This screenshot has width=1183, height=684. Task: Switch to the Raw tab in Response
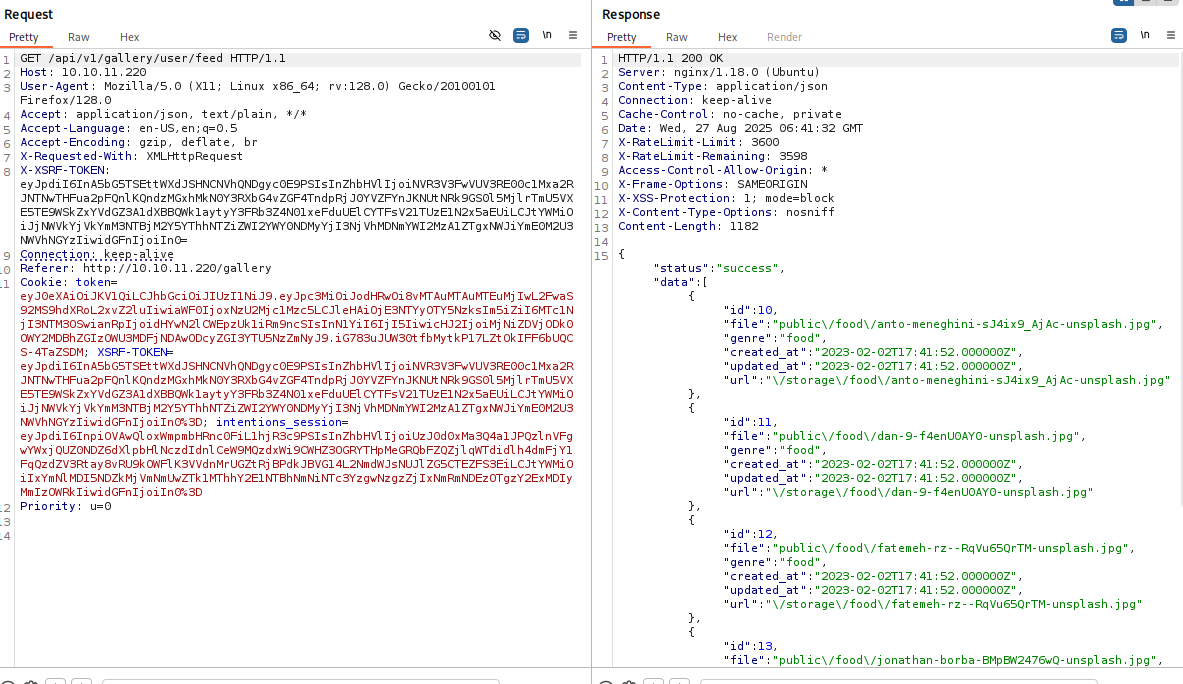click(x=677, y=37)
